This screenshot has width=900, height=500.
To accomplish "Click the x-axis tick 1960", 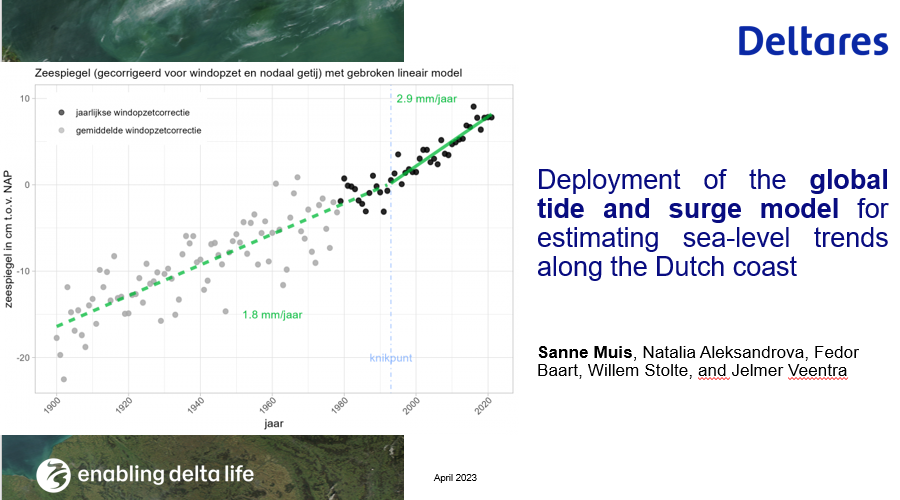I will (267, 405).
